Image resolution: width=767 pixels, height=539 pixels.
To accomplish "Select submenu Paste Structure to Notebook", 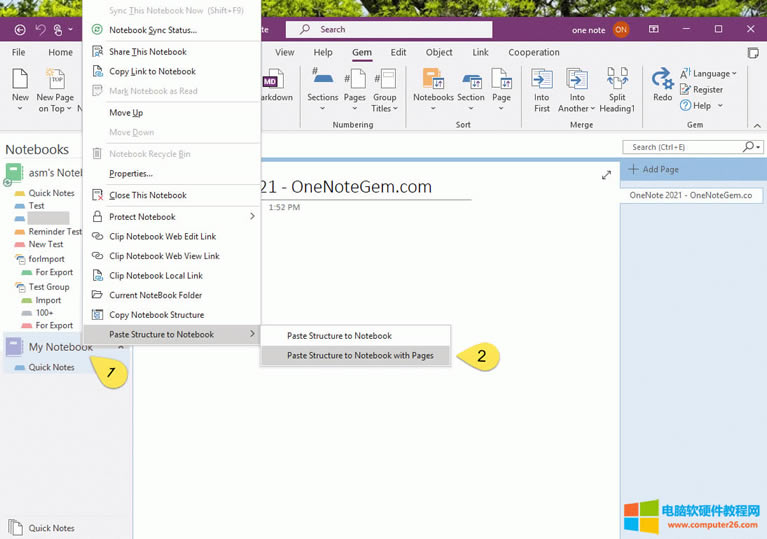I will coord(355,336).
